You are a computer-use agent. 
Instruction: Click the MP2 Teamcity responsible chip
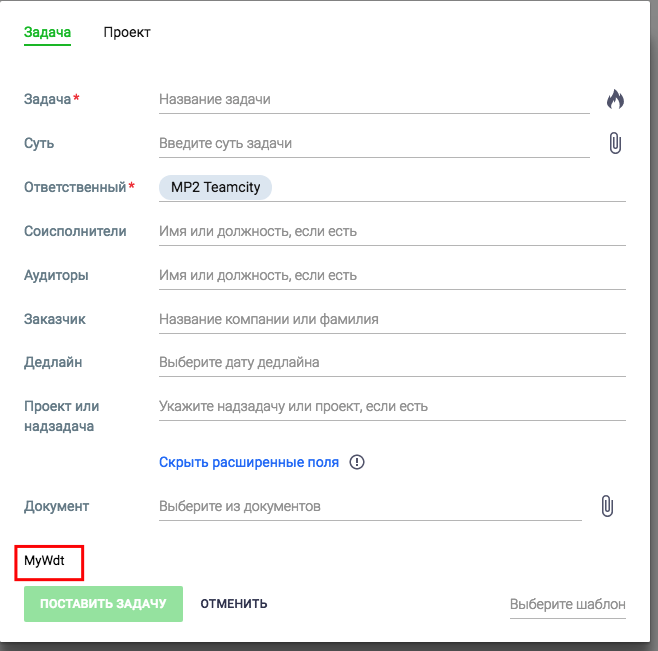[215, 187]
